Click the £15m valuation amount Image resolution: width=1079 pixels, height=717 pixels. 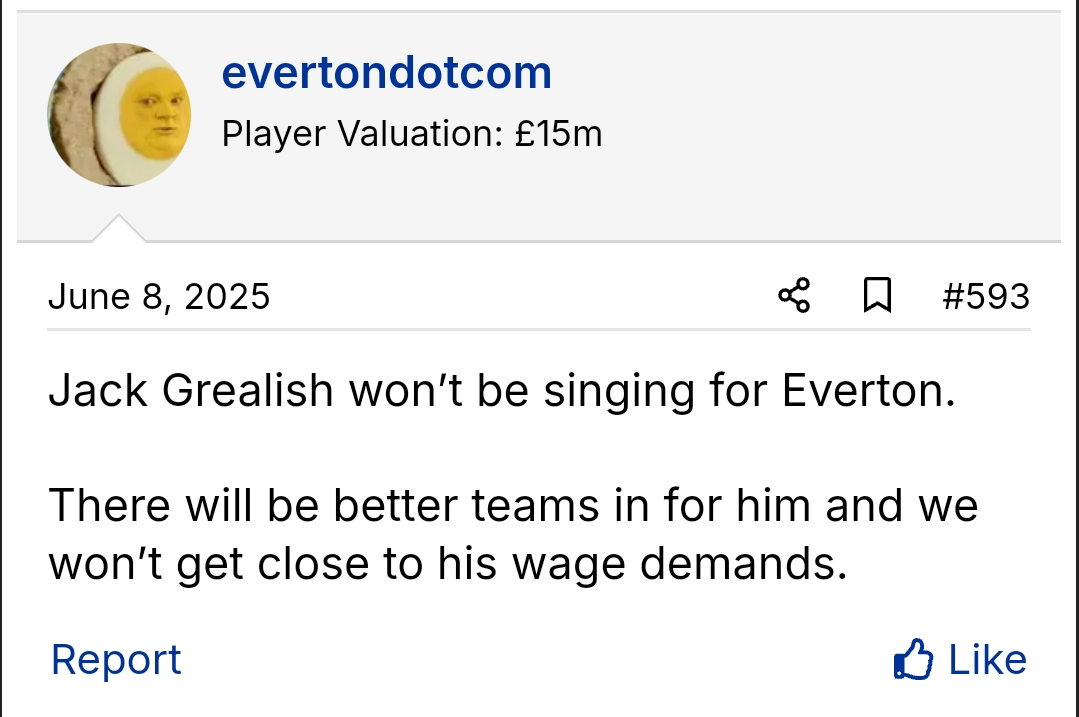coord(559,133)
